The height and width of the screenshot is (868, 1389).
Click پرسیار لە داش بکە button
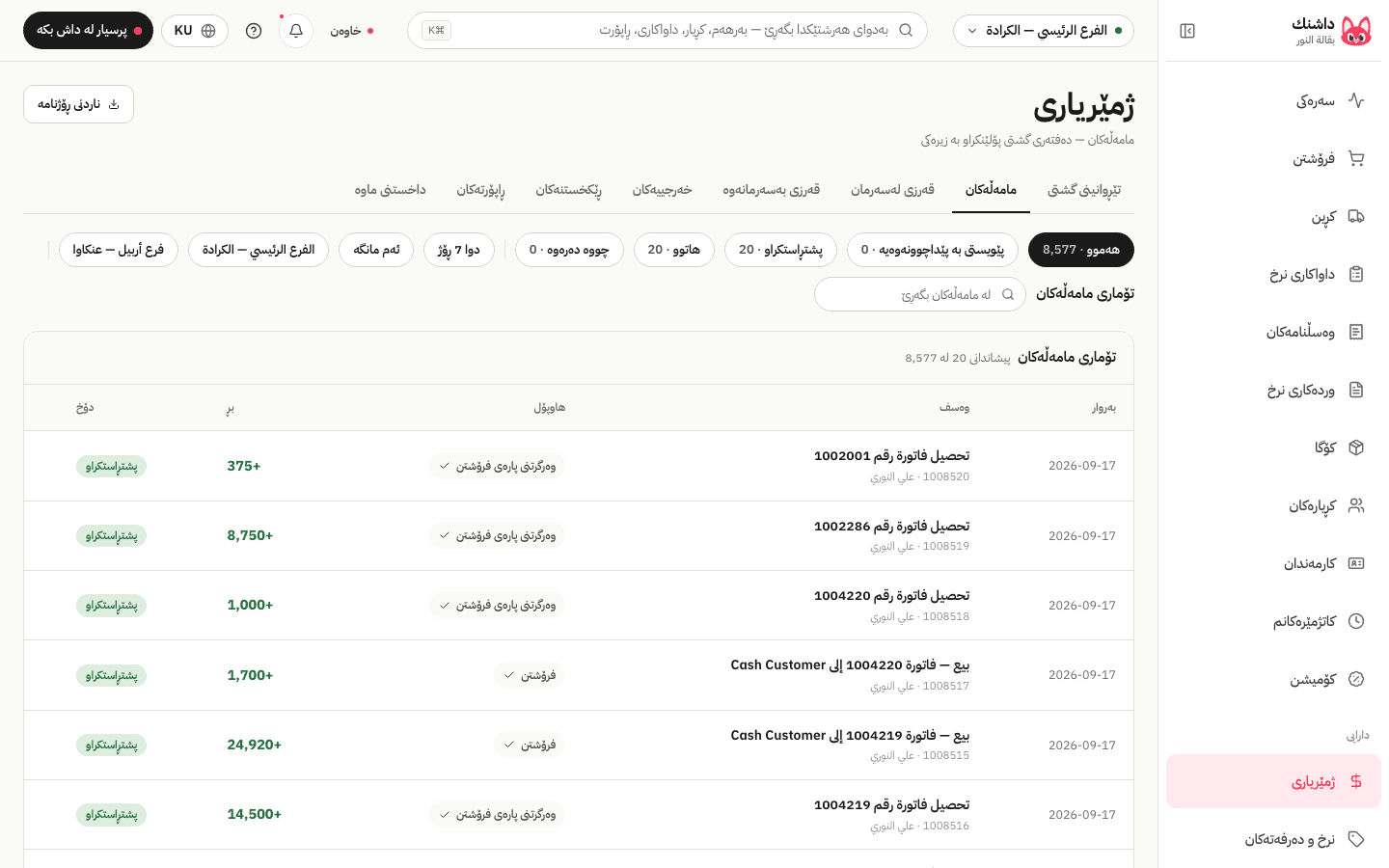[88, 31]
